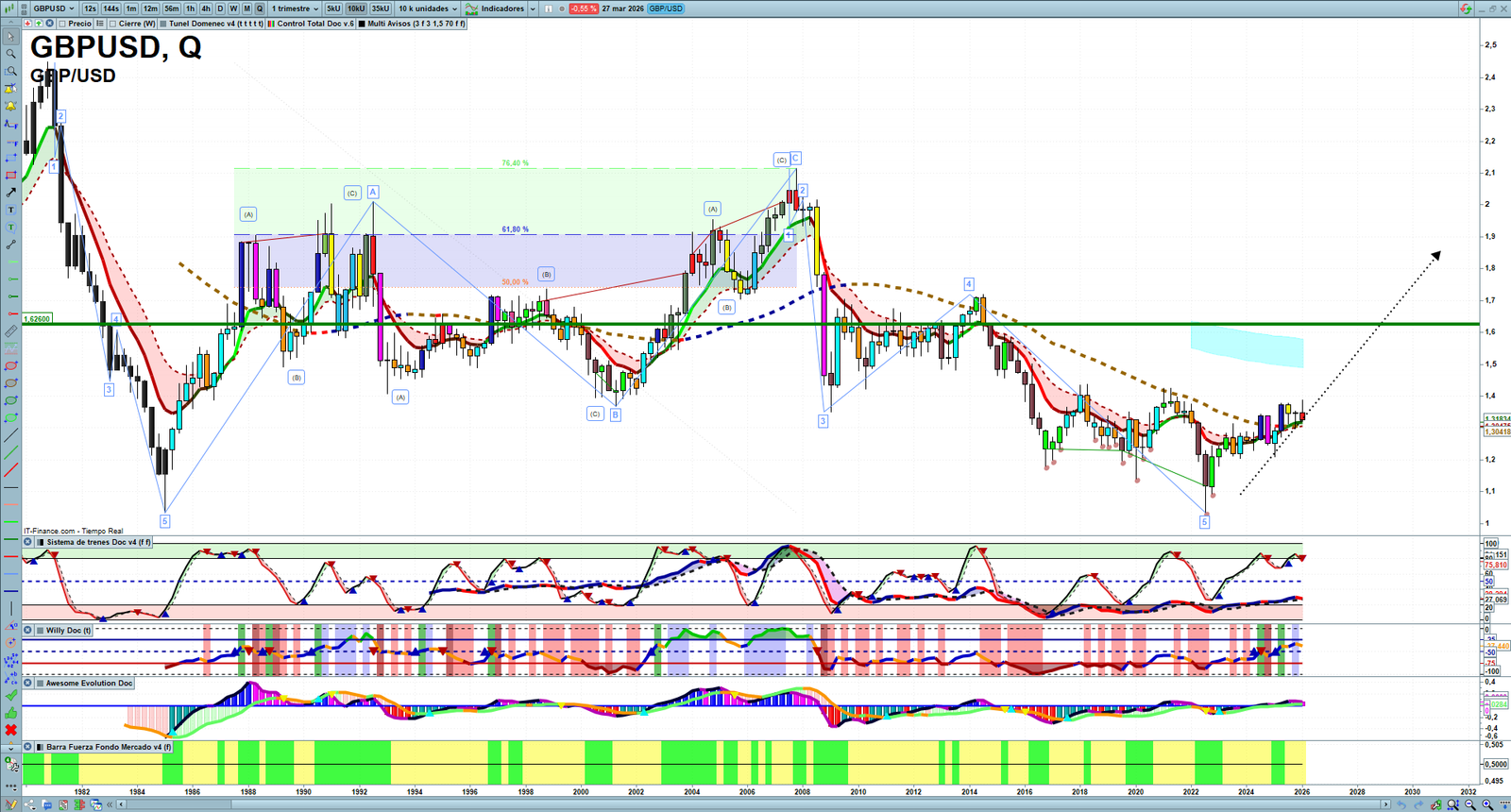This screenshot has width=1511, height=812.
Task: Expand the 10 k unidades dropdown
Action: [x=428, y=8]
